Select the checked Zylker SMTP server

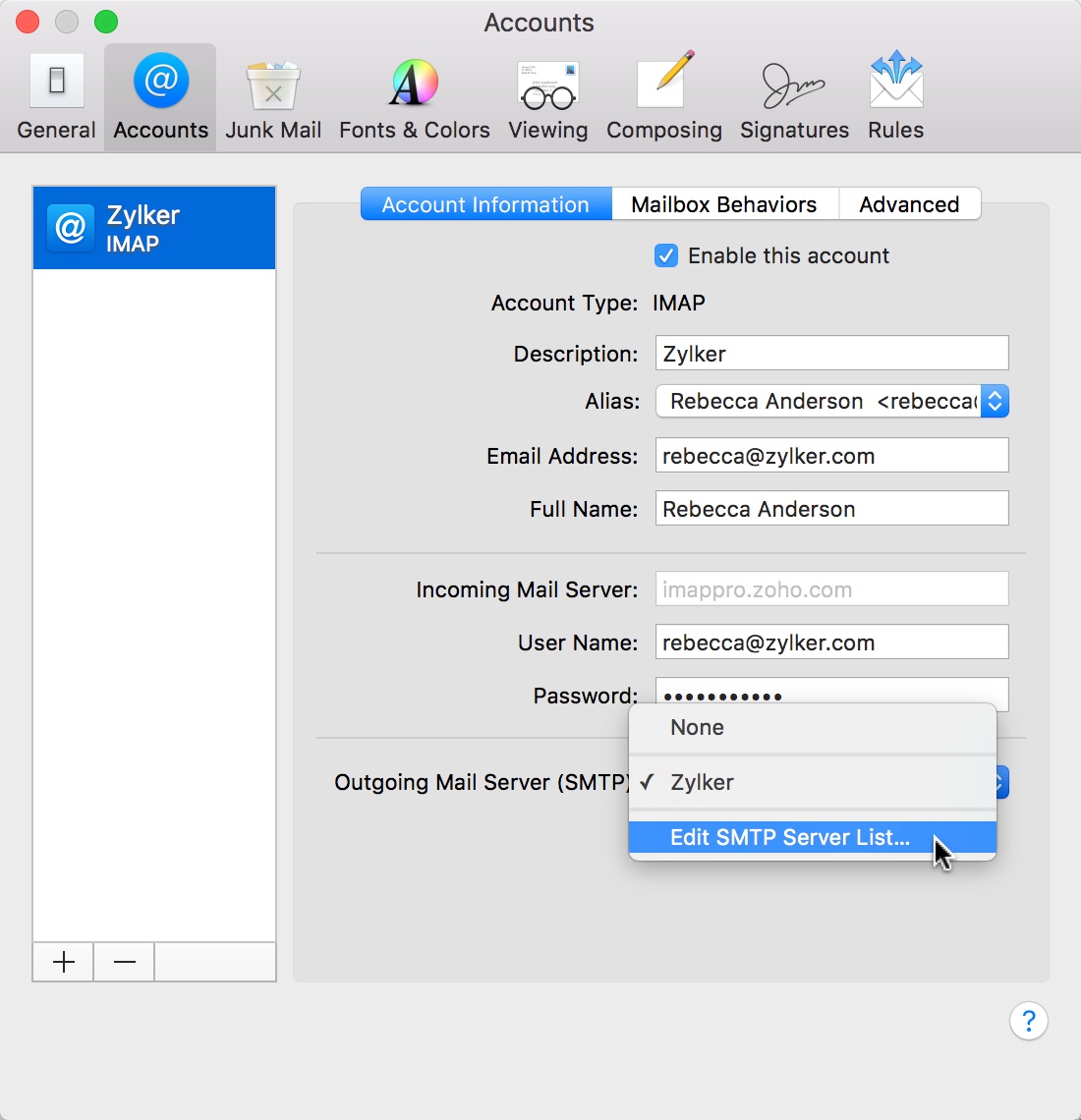(702, 782)
